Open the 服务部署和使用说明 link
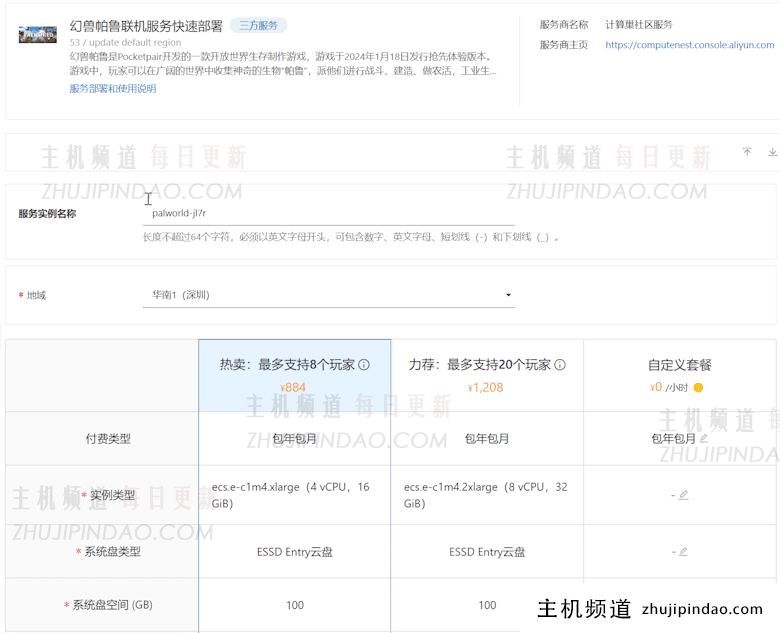Image resolution: width=780 pixels, height=633 pixels. pos(113,89)
